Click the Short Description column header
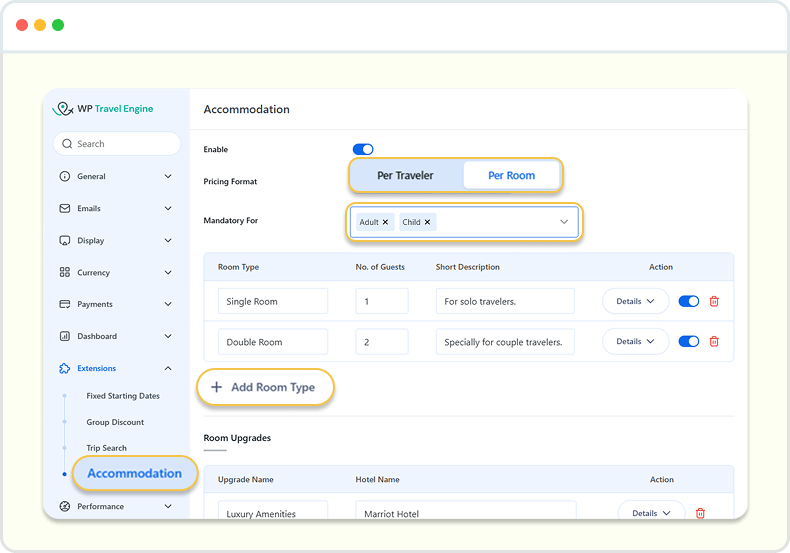 [x=468, y=267]
